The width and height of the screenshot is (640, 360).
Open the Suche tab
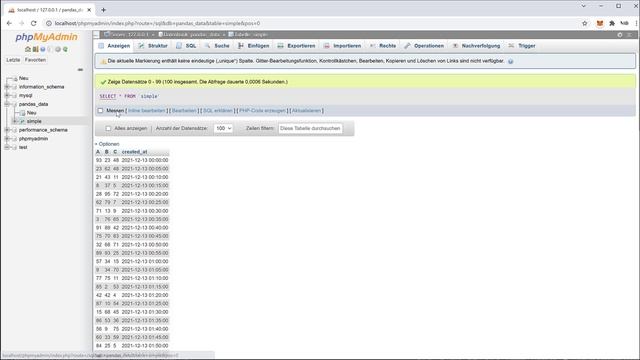tap(218, 46)
